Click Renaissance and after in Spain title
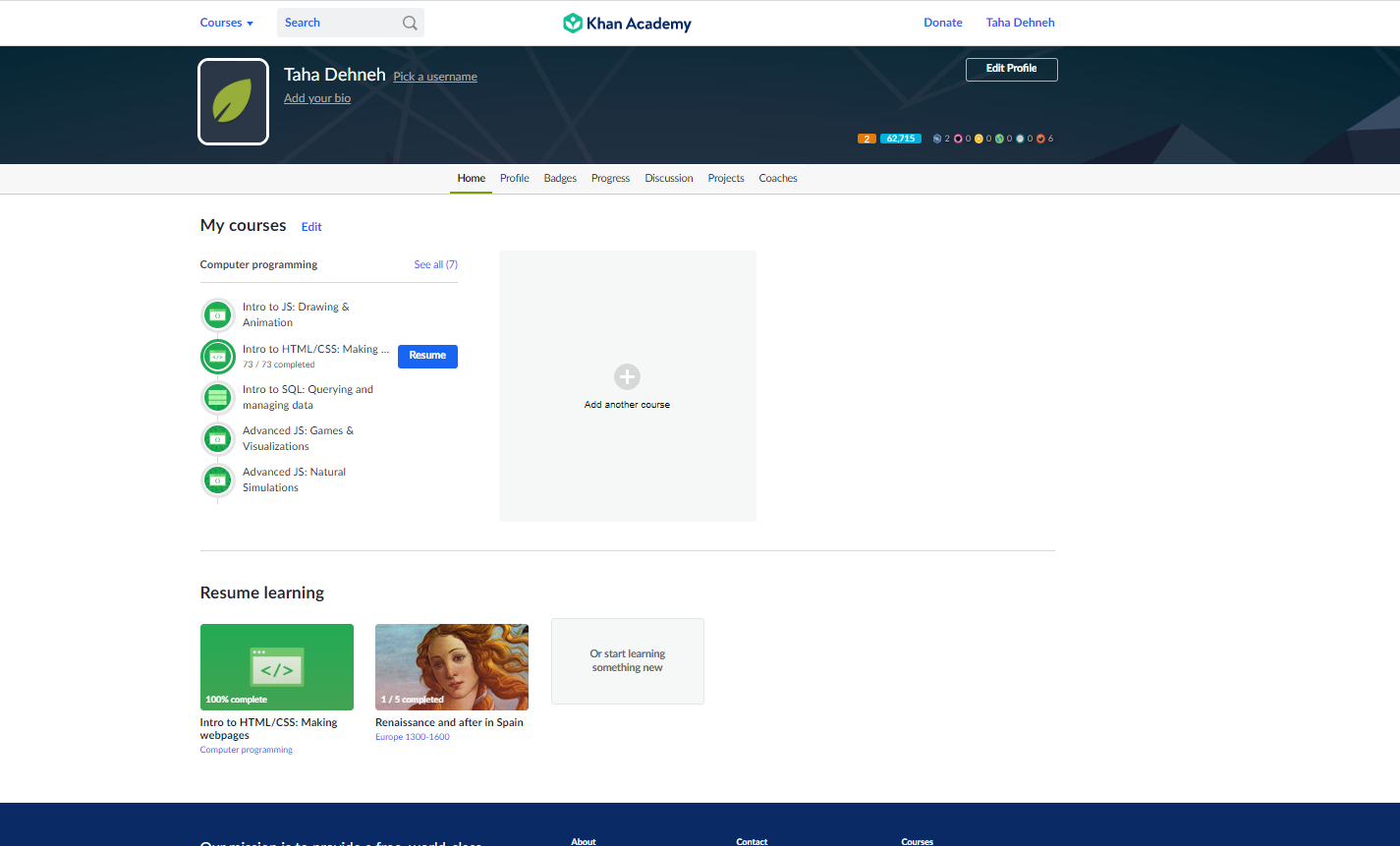Screen dimensions: 1400x846 point(449,722)
